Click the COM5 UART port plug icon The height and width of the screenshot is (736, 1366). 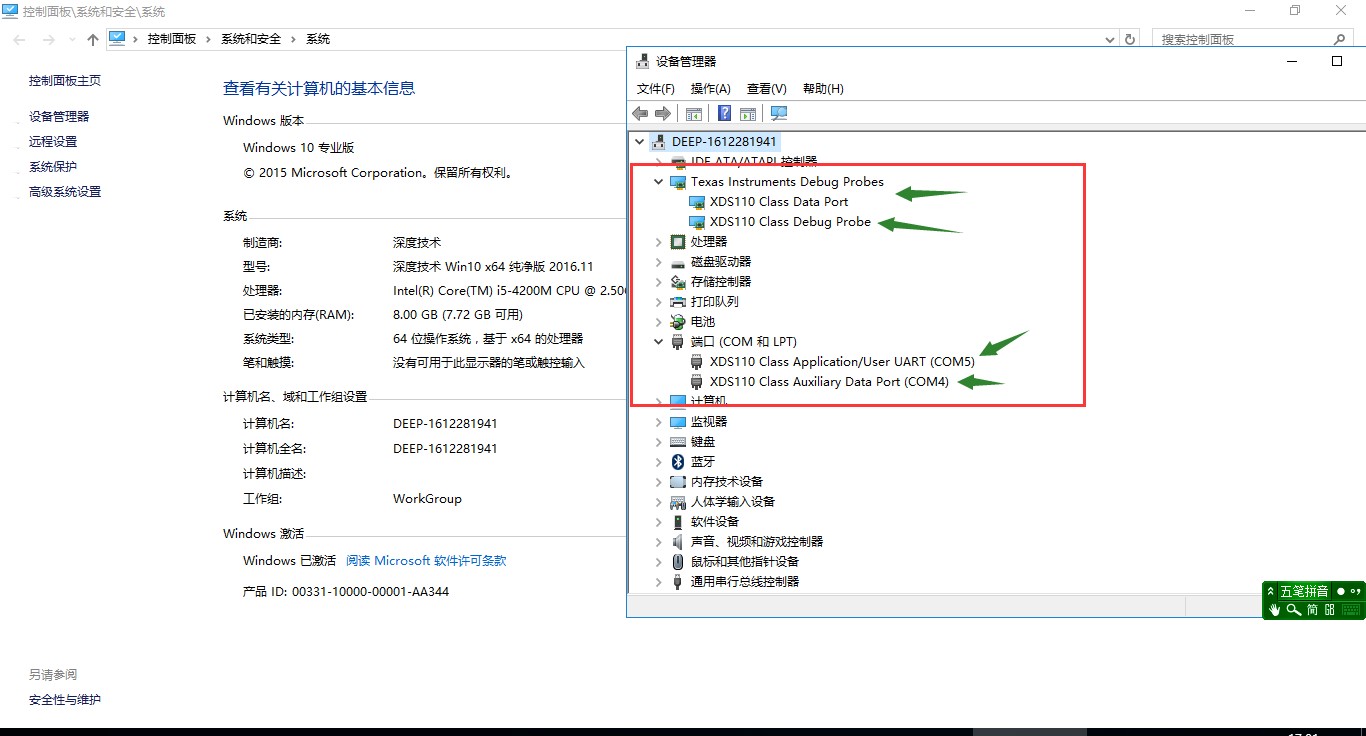coord(697,362)
